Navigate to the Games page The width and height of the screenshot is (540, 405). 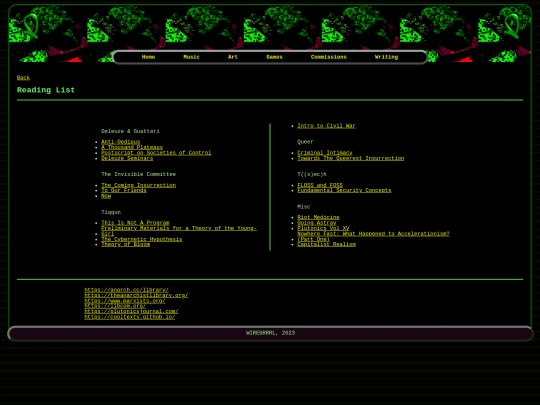(274, 57)
